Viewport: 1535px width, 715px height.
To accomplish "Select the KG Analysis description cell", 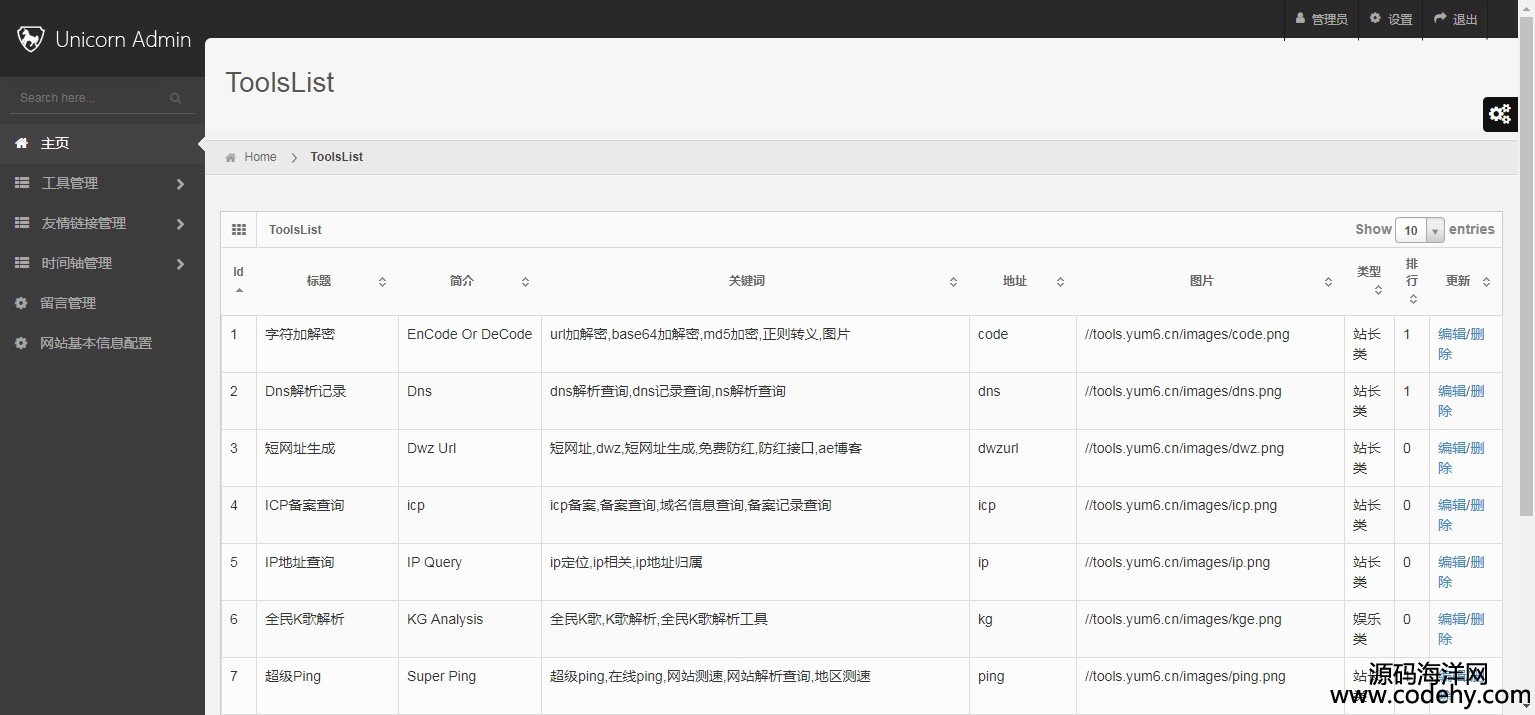I will click(x=469, y=629).
